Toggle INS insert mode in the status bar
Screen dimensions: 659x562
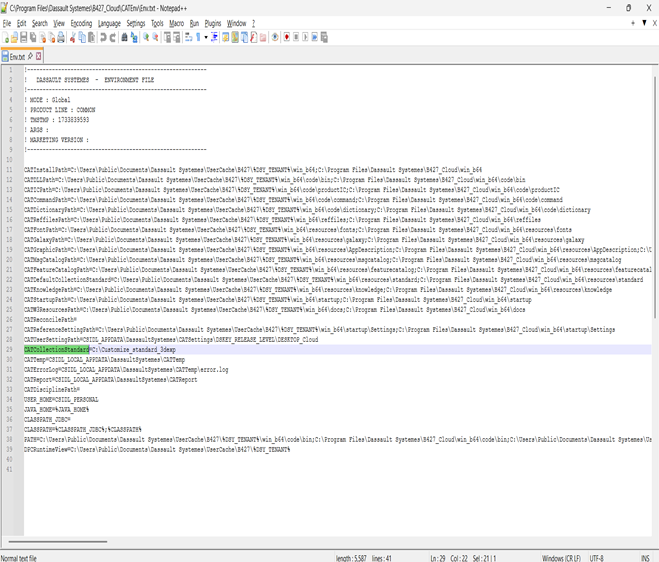coord(646,557)
